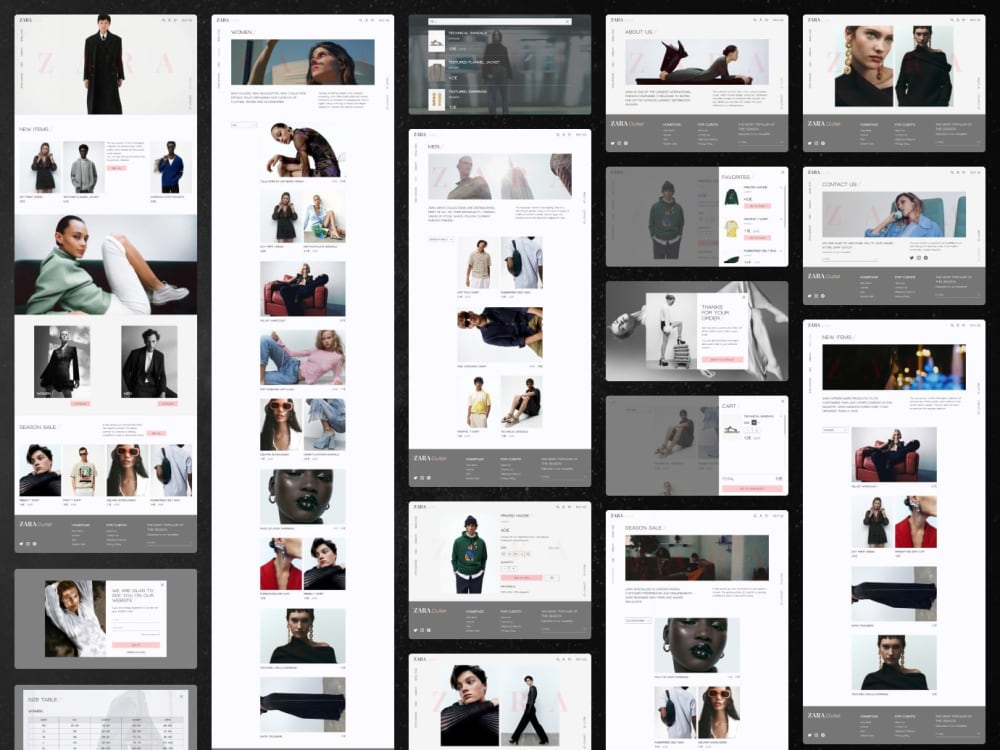Screen dimensions: 1000x750
Task: Open search icon in Men page header
Action: point(557,135)
